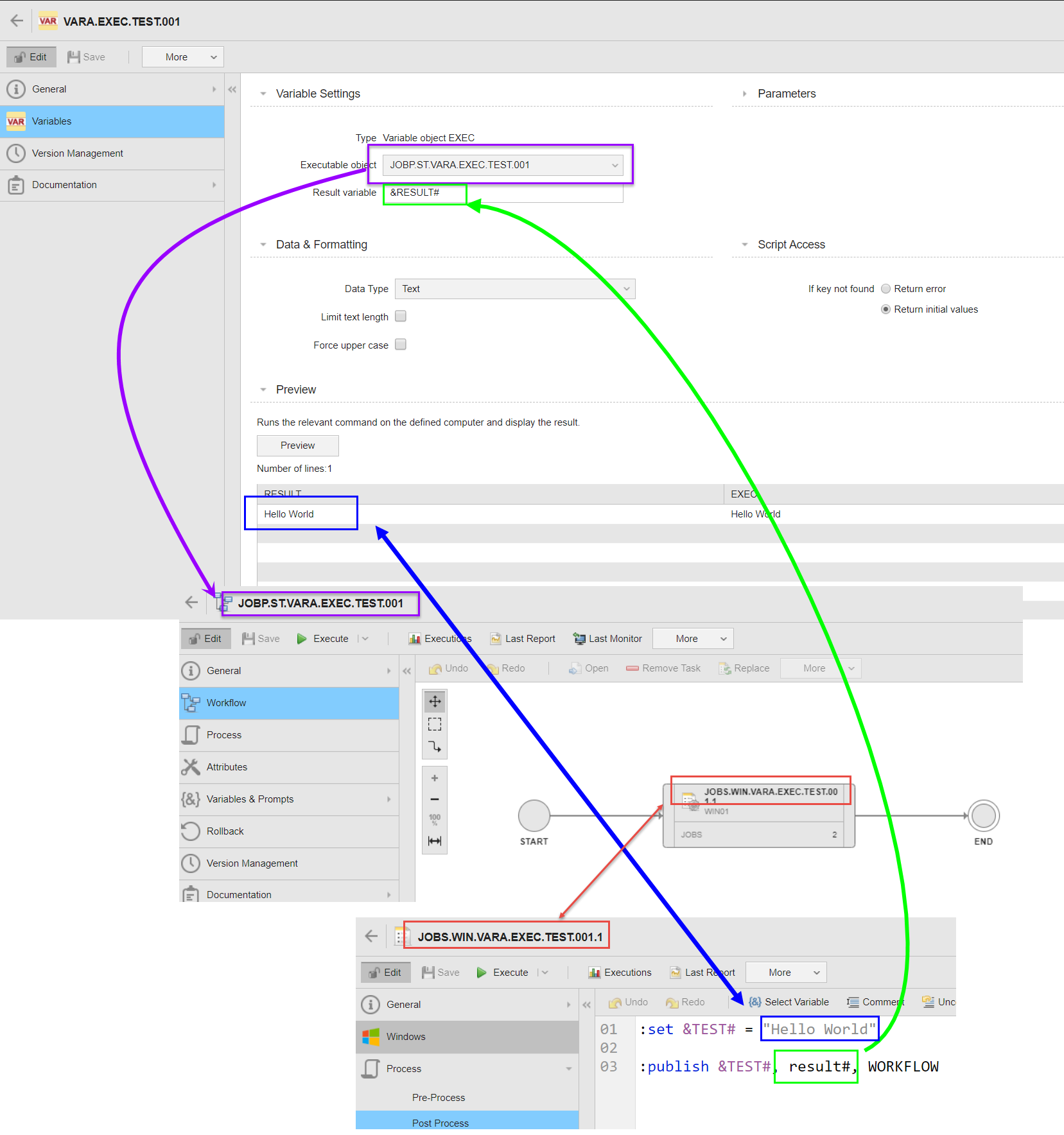Zoom in on the workflow canvas

click(x=435, y=777)
